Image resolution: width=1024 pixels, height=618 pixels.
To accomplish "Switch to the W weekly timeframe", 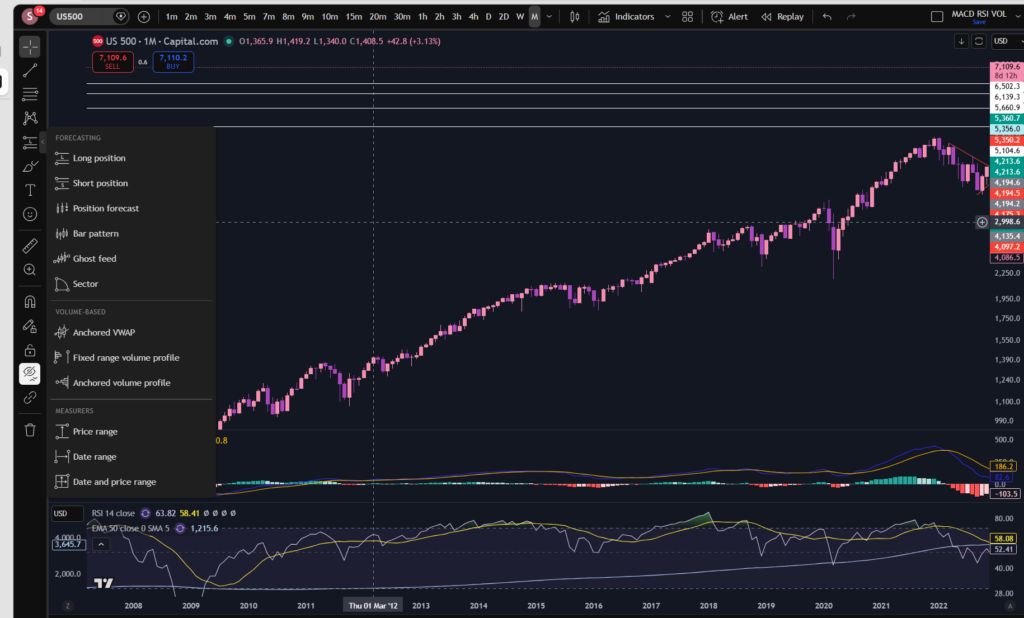I will [x=520, y=16].
